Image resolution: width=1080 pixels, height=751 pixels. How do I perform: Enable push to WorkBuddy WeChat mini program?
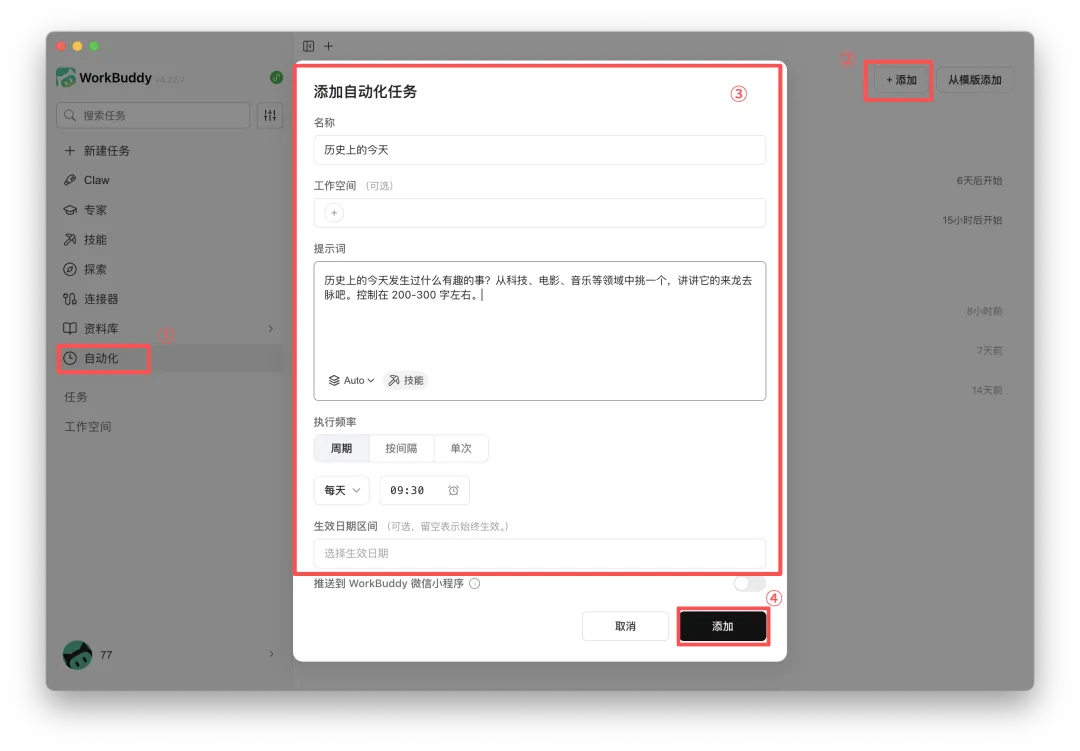tap(749, 584)
